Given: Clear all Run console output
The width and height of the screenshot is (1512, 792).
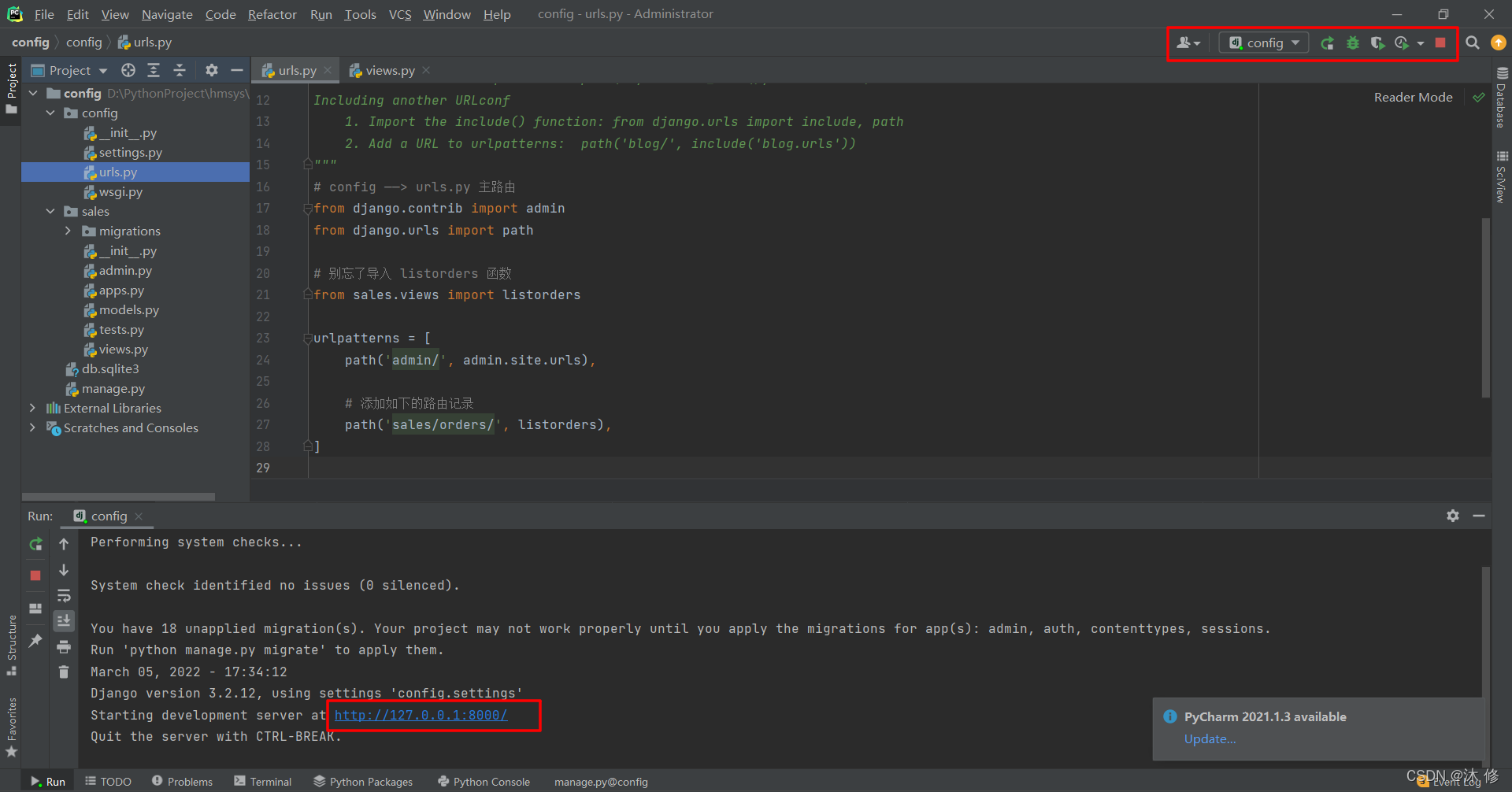Looking at the screenshot, I should click(64, 672).
